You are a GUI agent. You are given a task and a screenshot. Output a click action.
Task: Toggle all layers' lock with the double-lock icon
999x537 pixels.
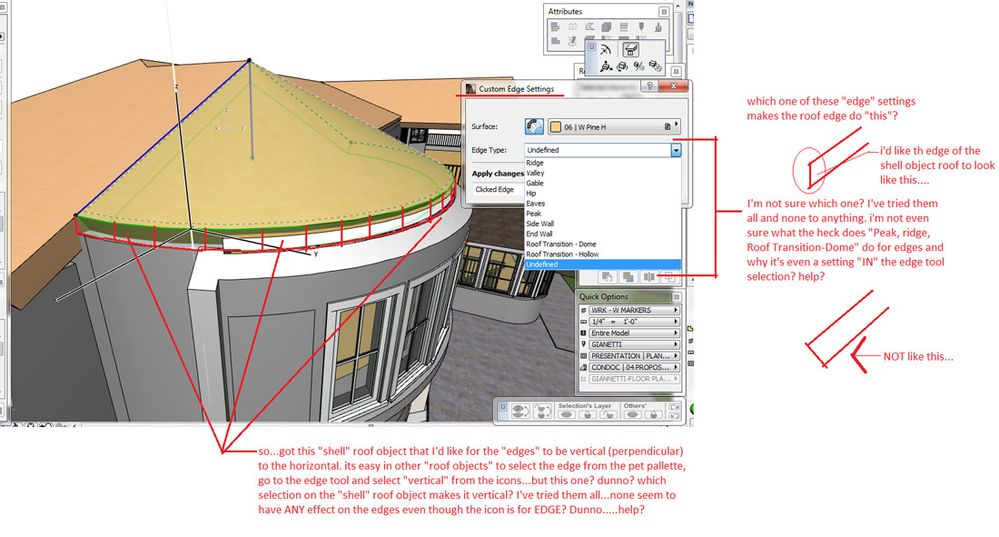(x=542, y=412)
